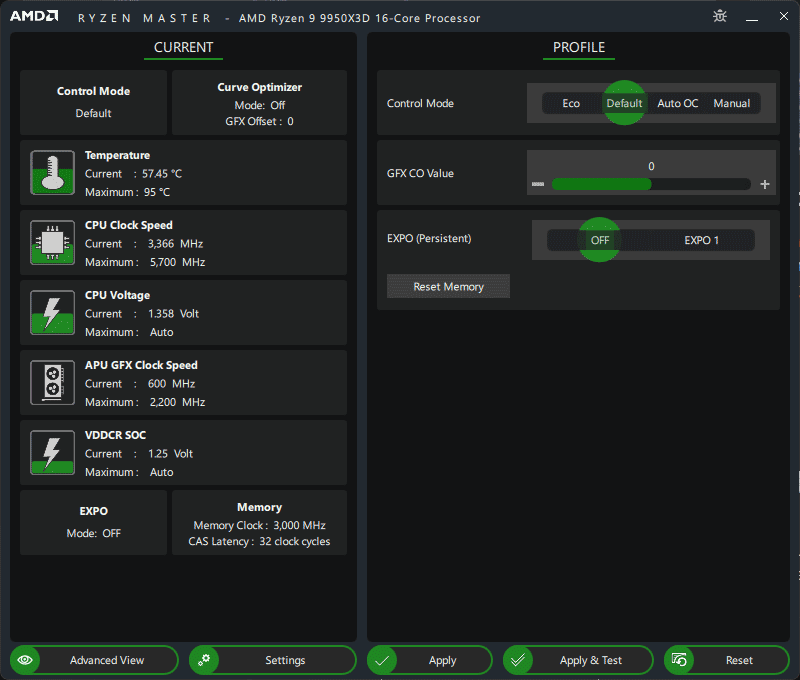Select Auto OC control mode
The width and height of the screenshot is (800, 680).
pos(678,103)
